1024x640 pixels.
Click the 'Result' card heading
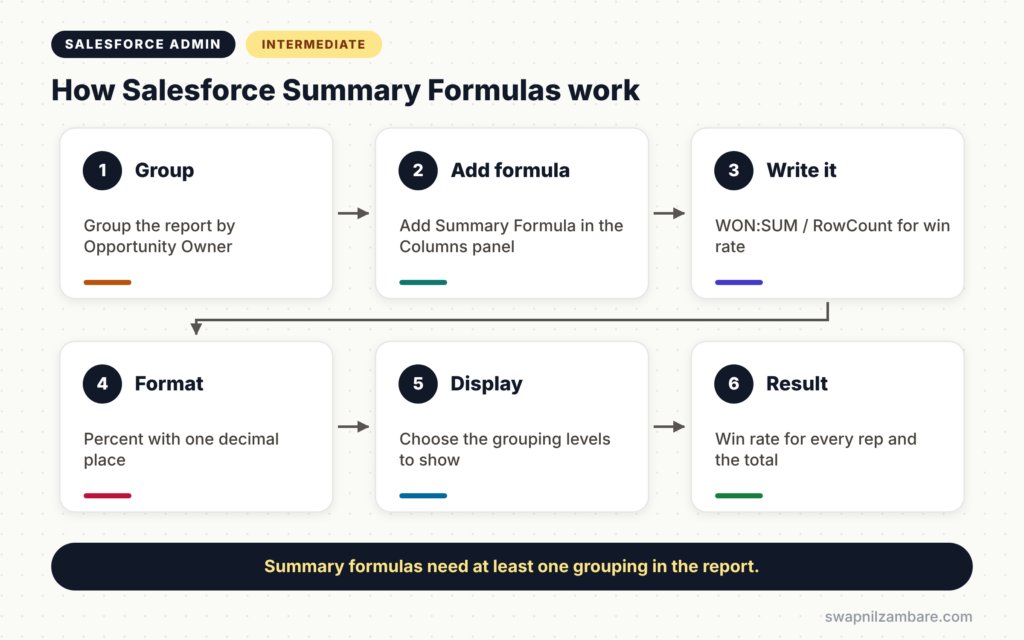click(797, 383)
